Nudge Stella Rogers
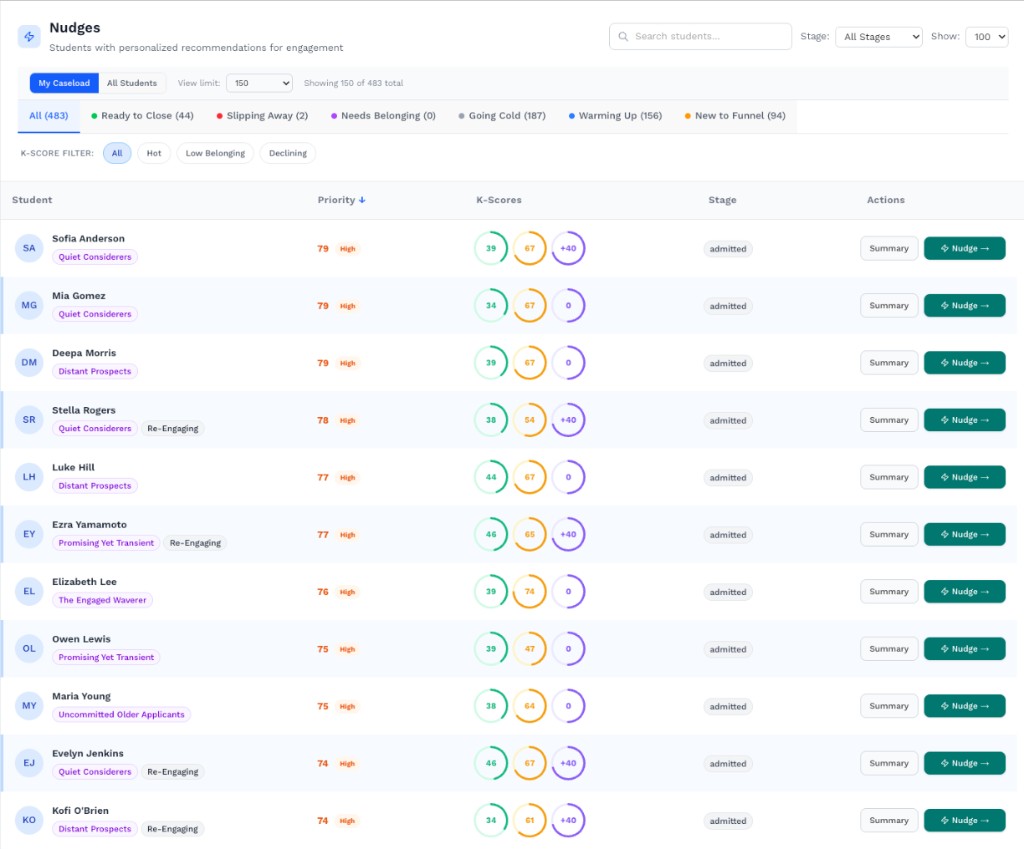This screenshot has height=849, width=1024. pos(965,420)
